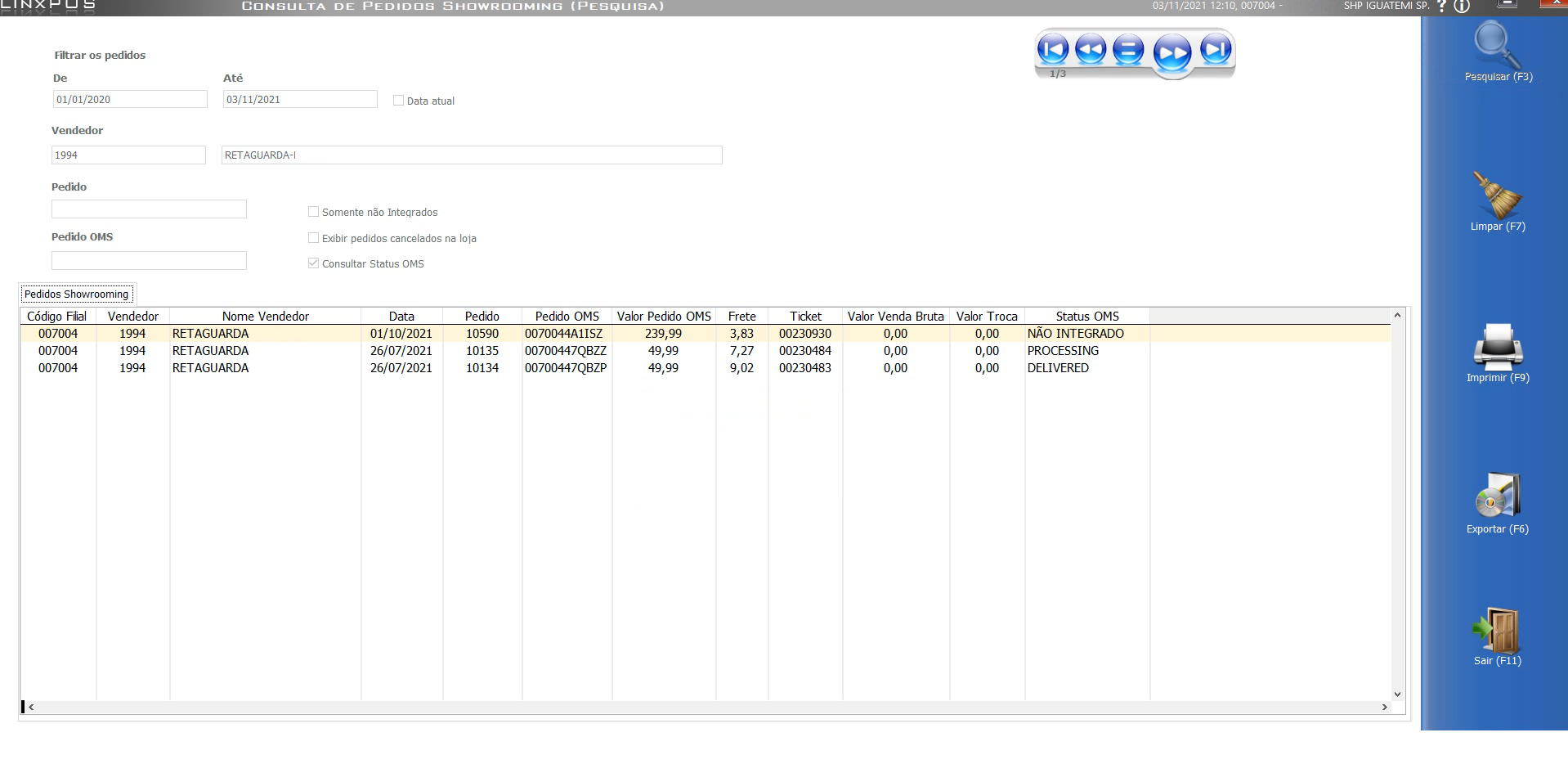The width and height of the screenshot is (1568, 764).
Task: Click the horizontal scroll right arrow
Action: (1384, 707)
